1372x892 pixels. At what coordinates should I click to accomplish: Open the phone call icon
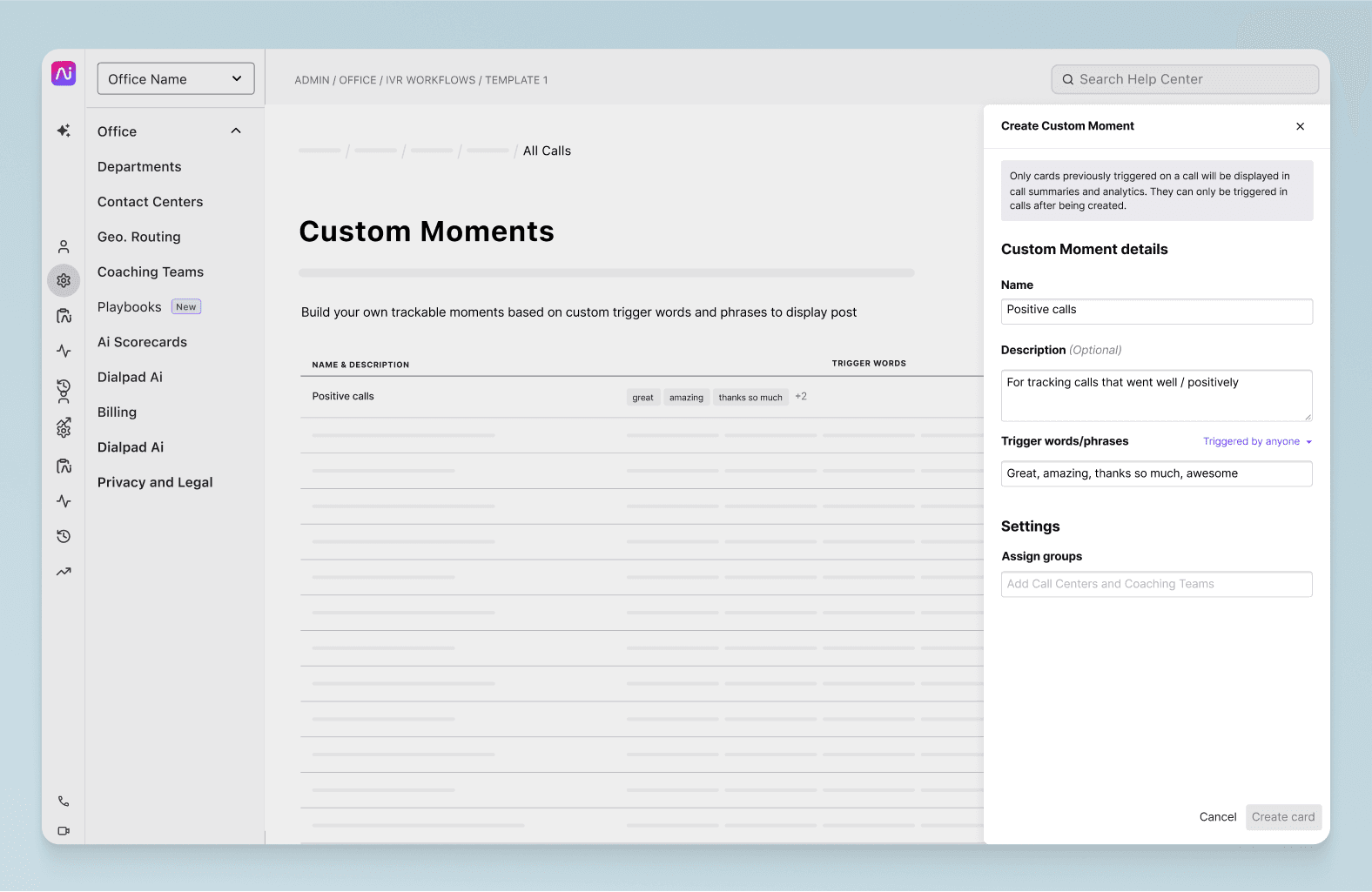click(64, 801)
